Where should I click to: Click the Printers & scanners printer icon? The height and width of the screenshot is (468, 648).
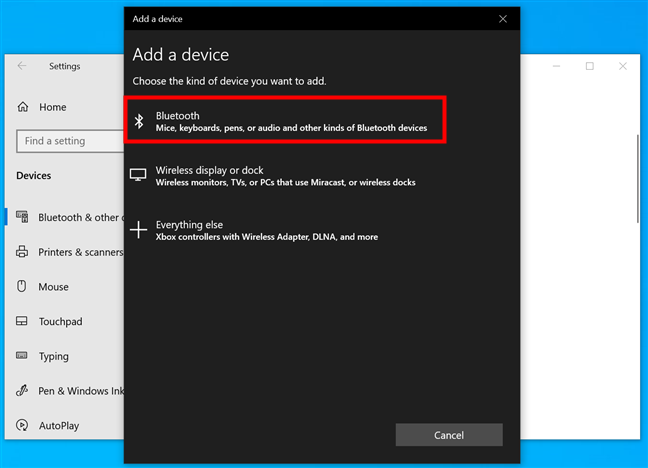(22, 251)
